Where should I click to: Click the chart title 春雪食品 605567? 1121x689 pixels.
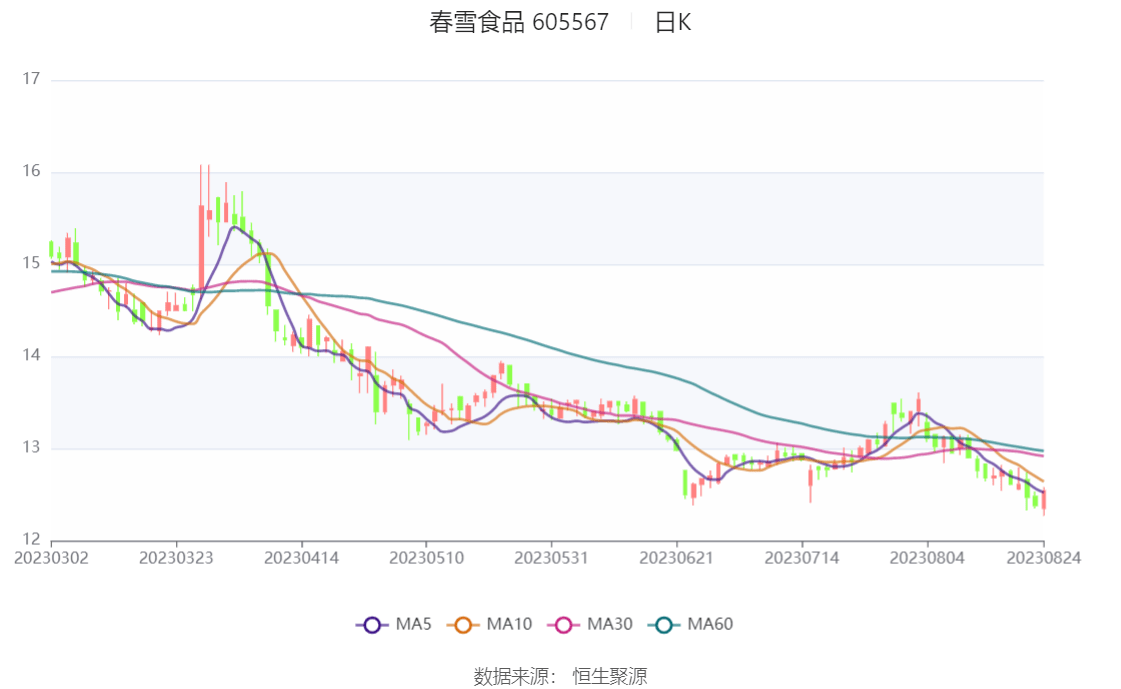tap(519, 22)
